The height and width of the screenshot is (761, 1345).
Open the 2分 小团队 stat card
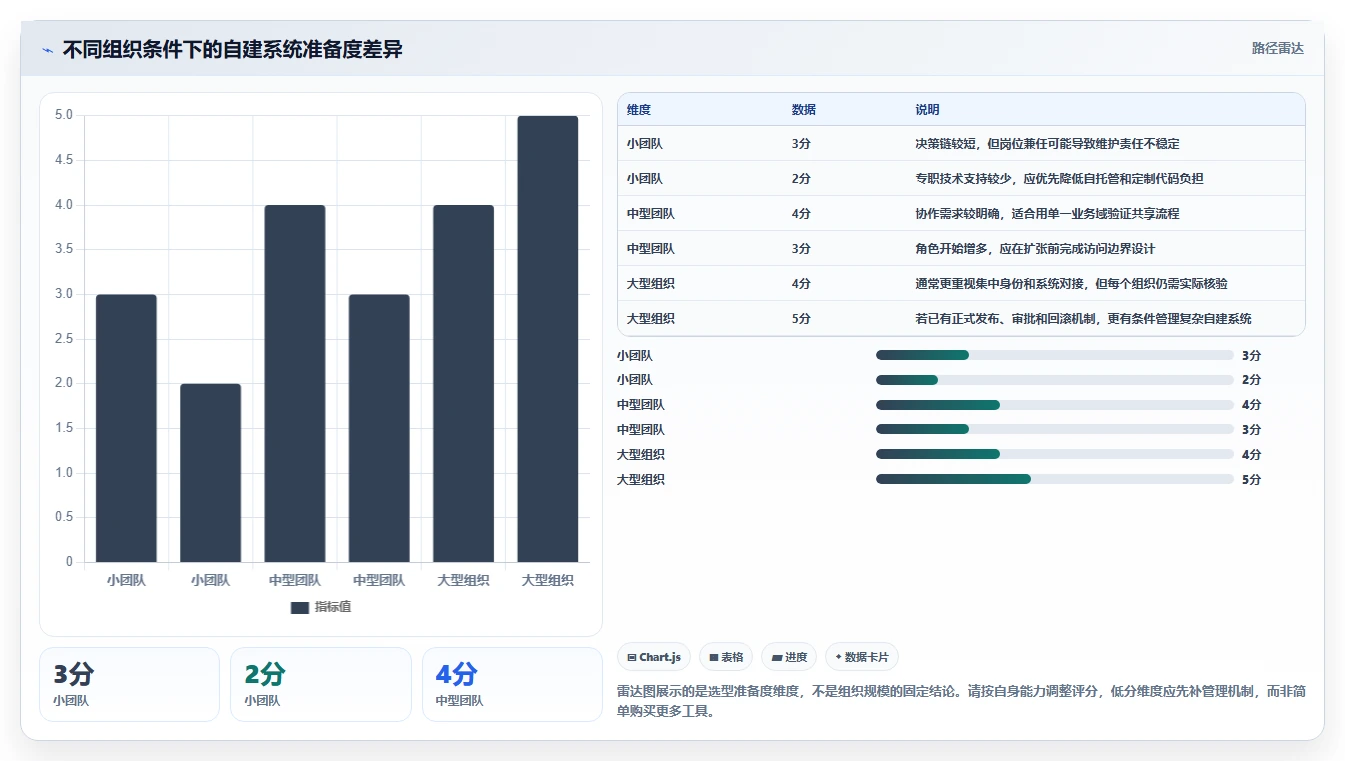click(x=321, y=684)
